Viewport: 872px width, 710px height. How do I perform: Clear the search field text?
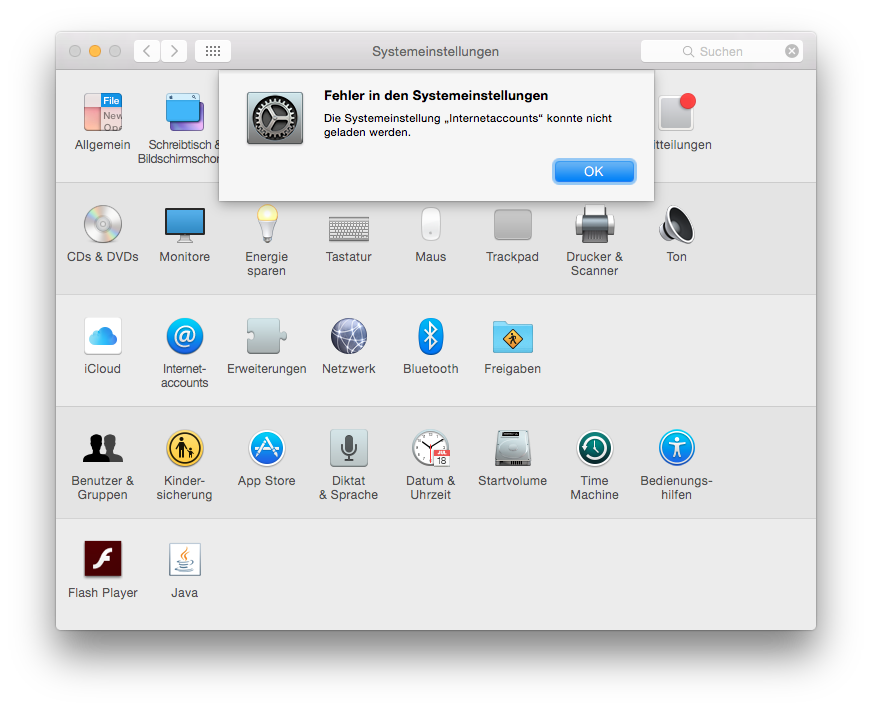coord(792,51)
